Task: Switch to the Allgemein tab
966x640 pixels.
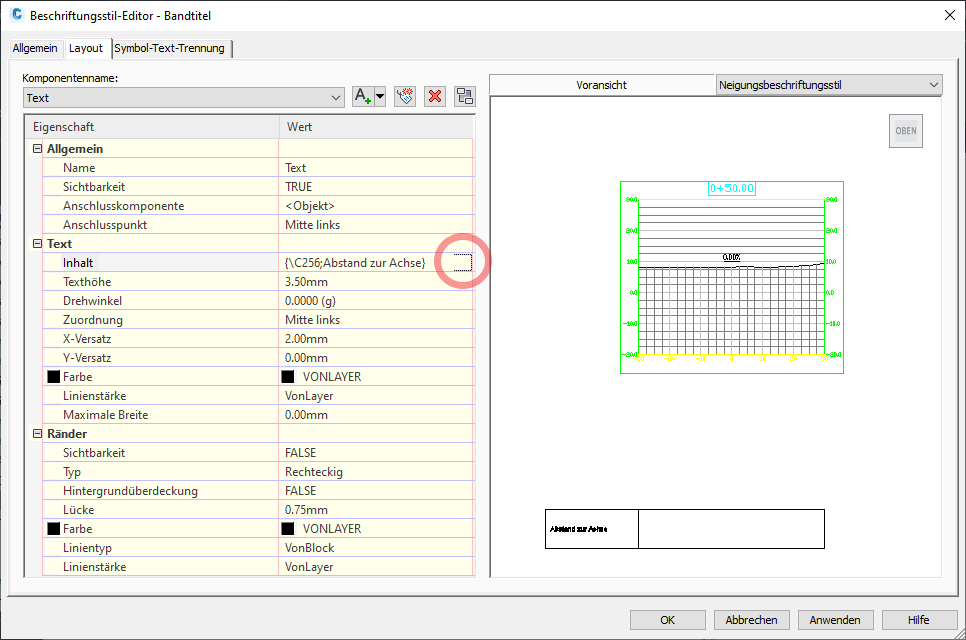Action: coord(35,48)
